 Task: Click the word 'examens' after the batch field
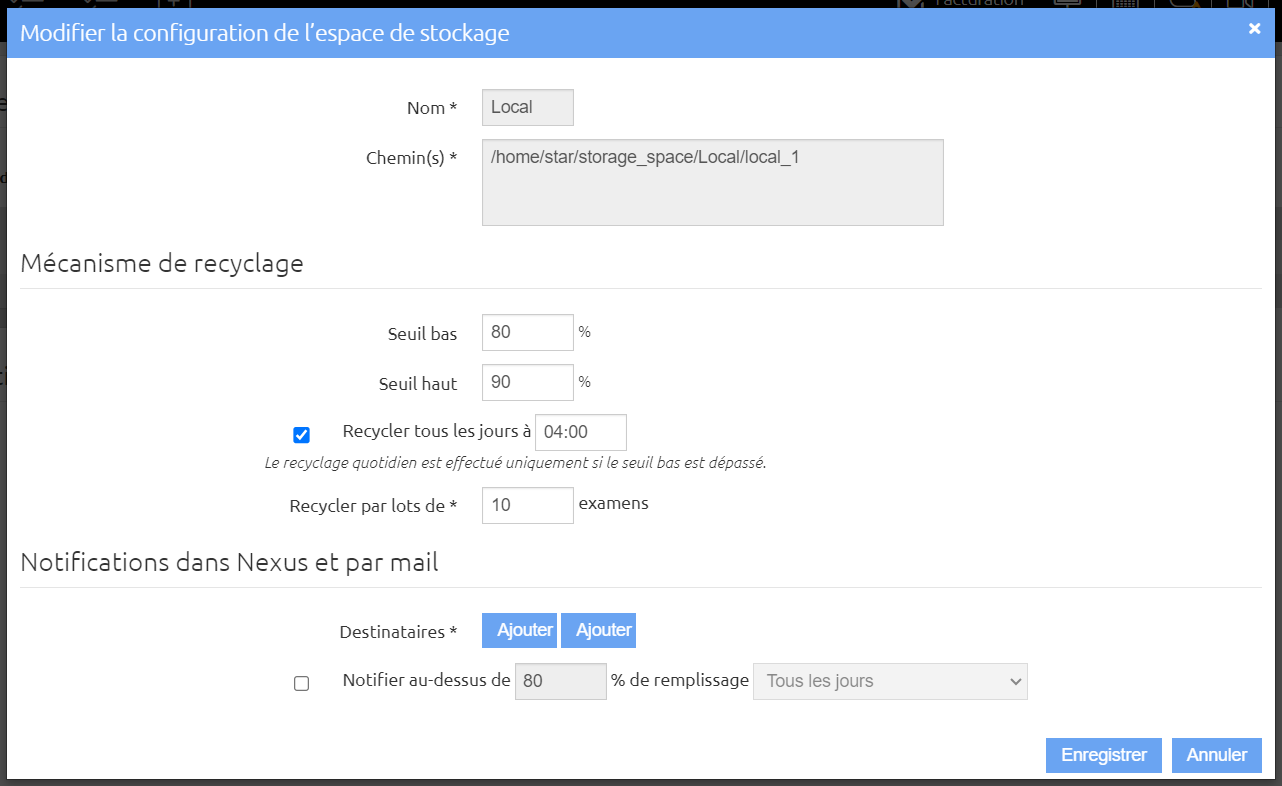[x=614, y=503]
